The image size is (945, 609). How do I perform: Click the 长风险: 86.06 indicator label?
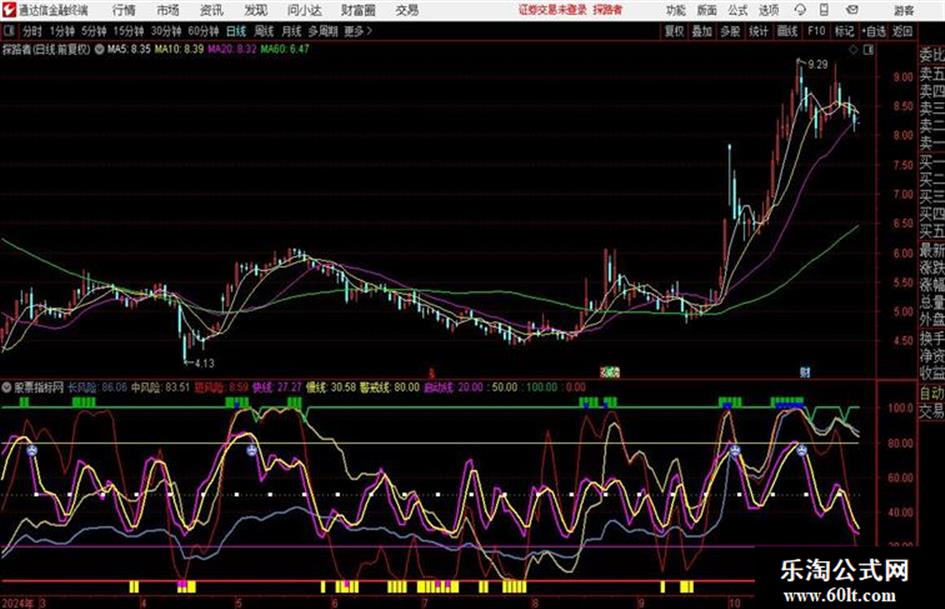[x=97, y=388]
